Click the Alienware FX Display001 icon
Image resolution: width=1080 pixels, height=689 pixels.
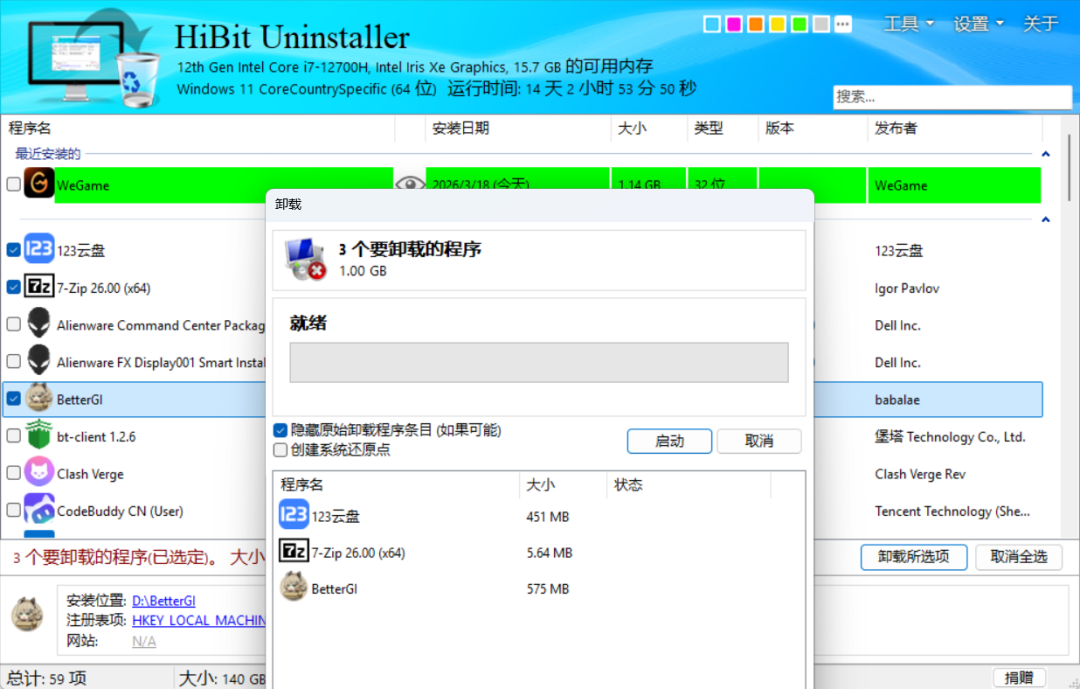pos(39,360)
